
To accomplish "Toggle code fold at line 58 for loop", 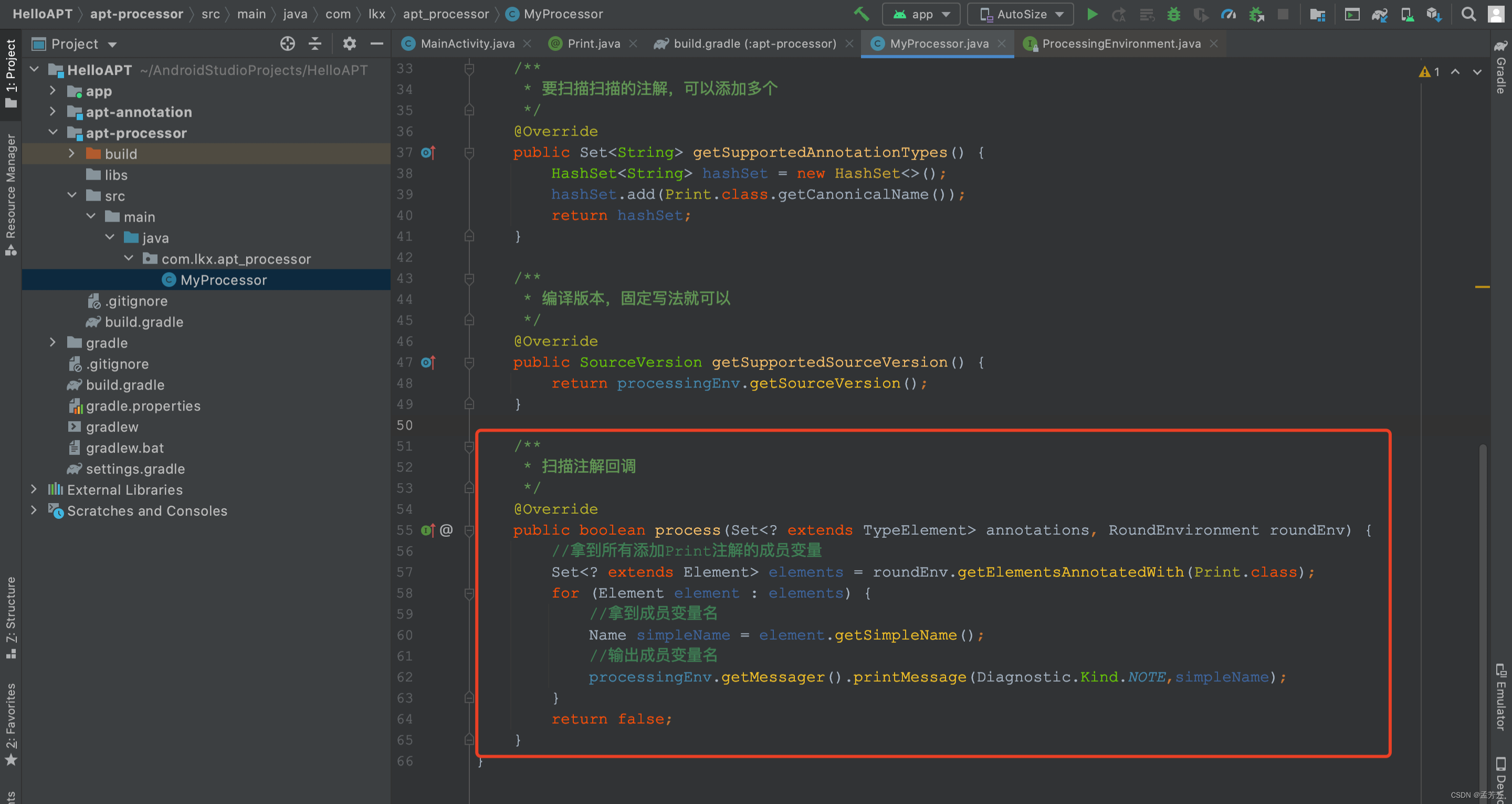I will point(469,594).
